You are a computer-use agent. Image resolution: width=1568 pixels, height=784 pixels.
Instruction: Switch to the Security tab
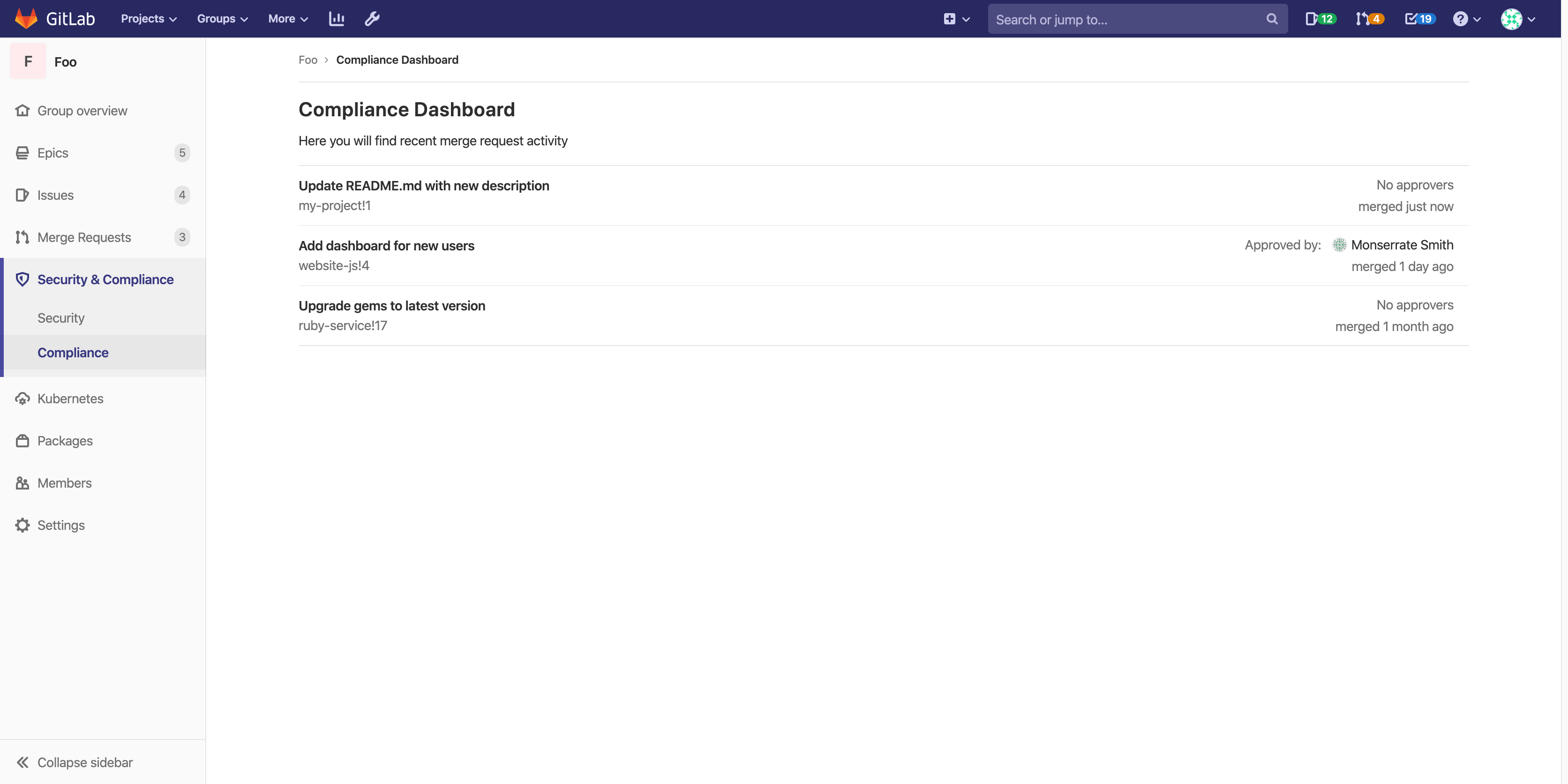(61, 318)
